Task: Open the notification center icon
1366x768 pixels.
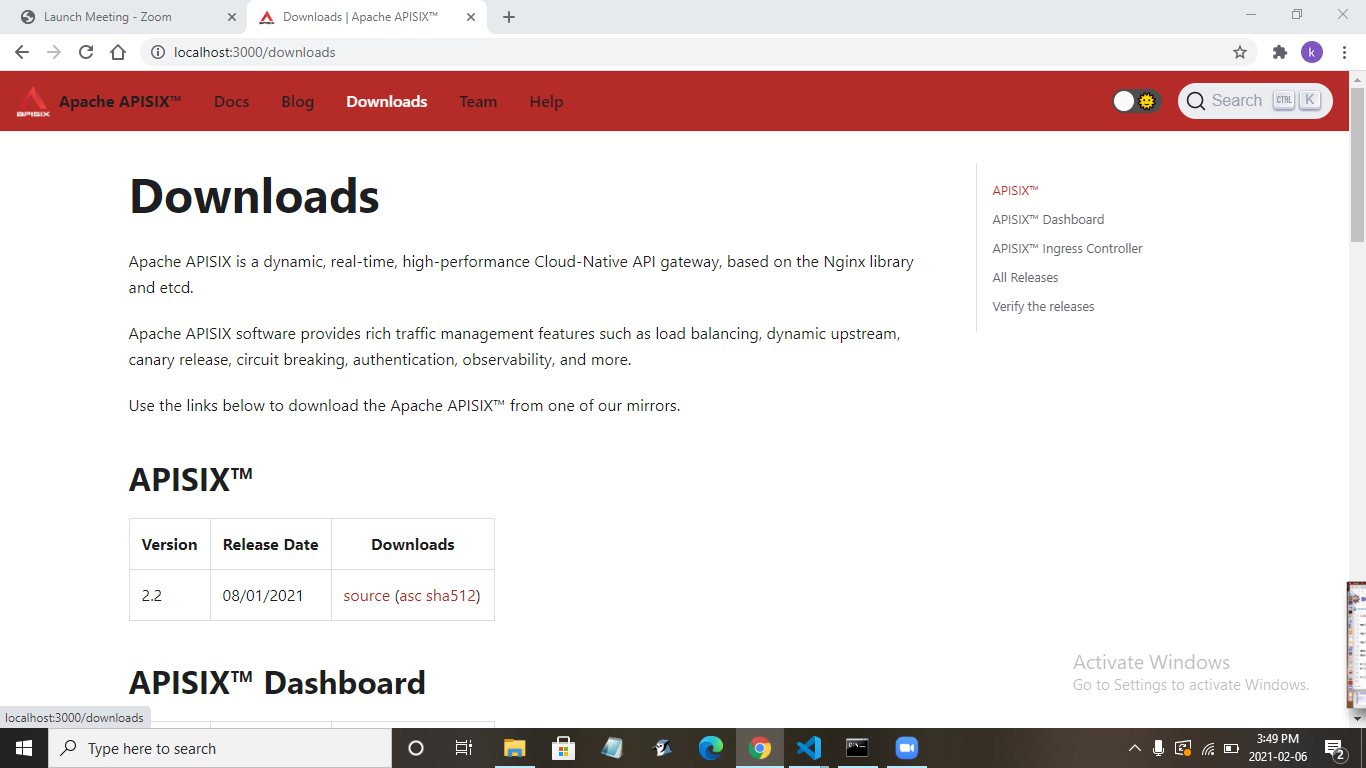Action: tap(1333, 748)
